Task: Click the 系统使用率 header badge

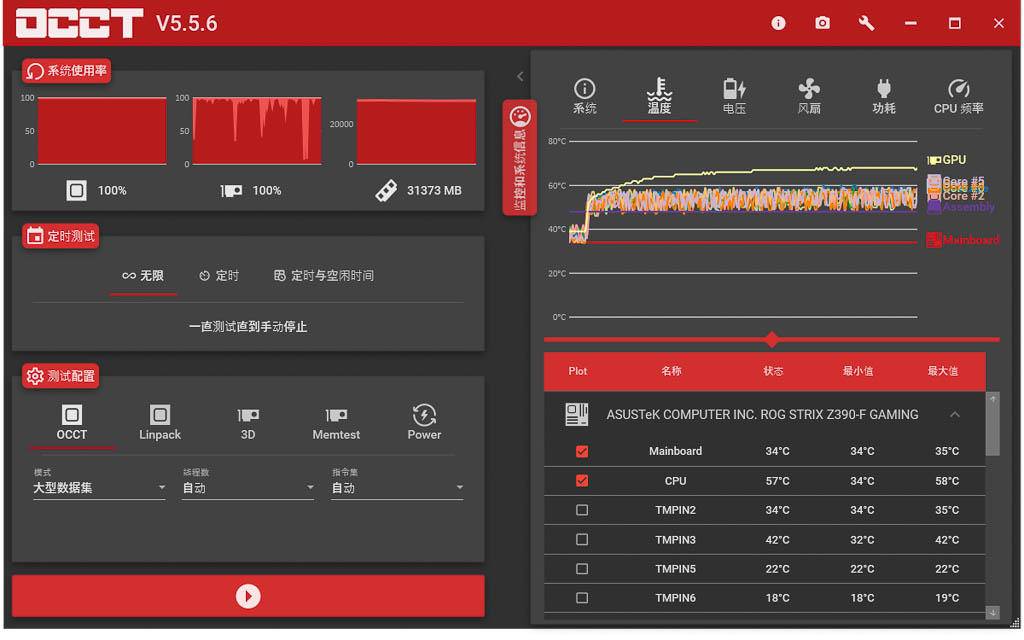Action: [x=67, y=71]
